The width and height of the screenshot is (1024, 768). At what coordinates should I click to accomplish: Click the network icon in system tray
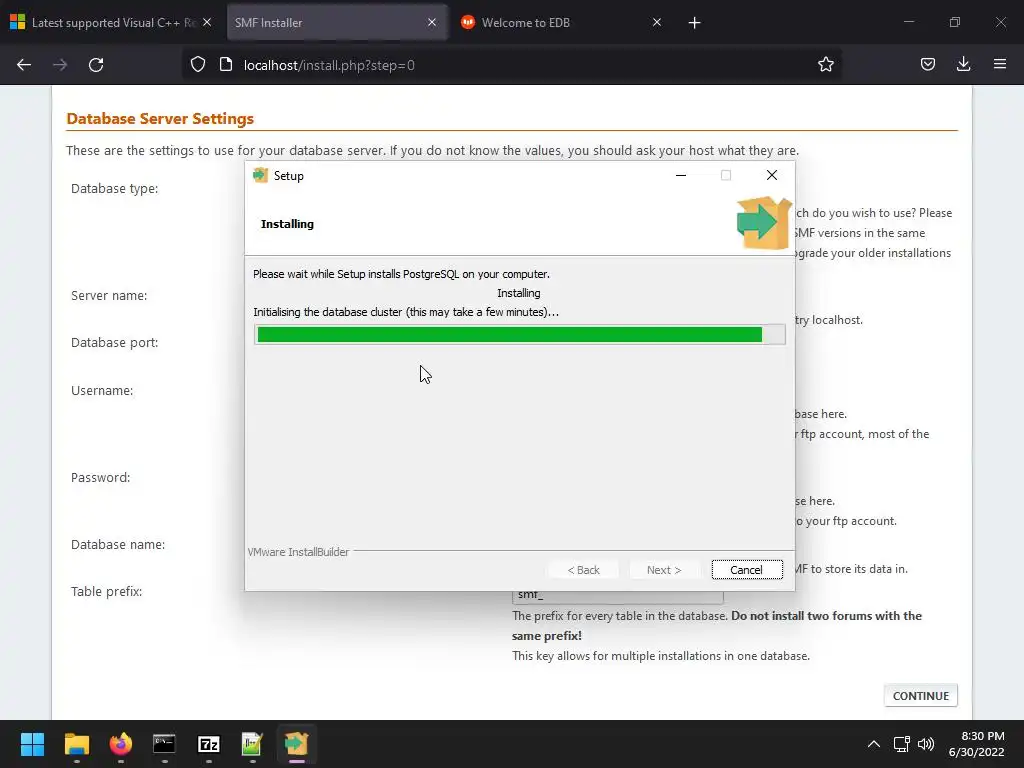coord(901,744)
